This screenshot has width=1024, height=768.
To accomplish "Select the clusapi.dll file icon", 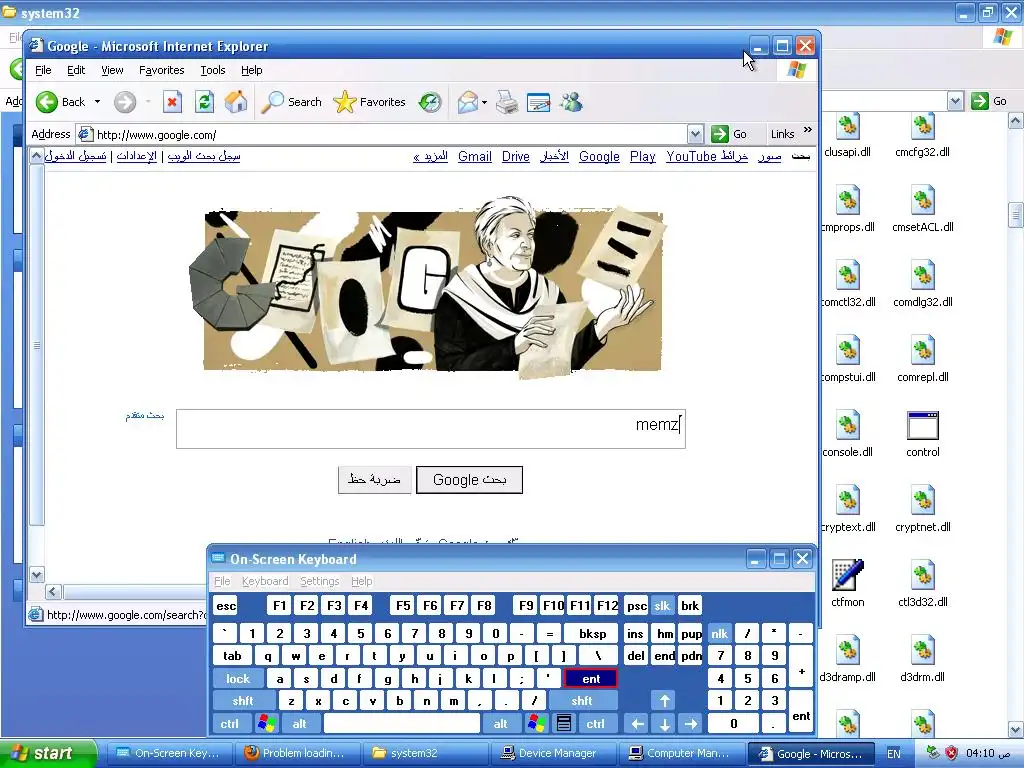I will pyautogui.click(x=848, y=126).
